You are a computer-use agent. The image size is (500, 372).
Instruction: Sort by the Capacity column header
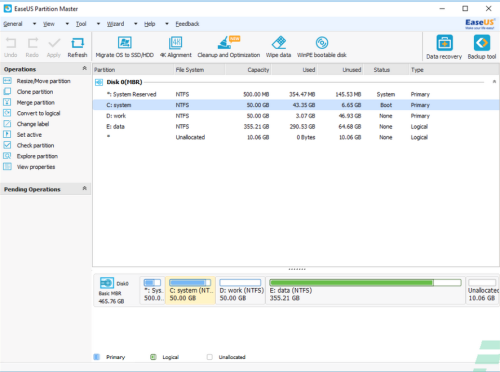pyautogui.click(x=248, y=70)
